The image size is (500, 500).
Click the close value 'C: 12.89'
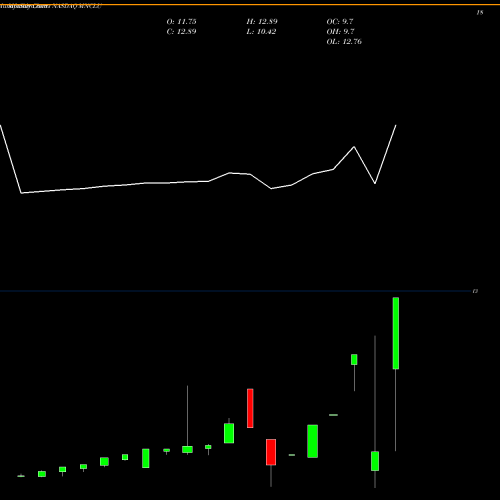coord(181,32)
